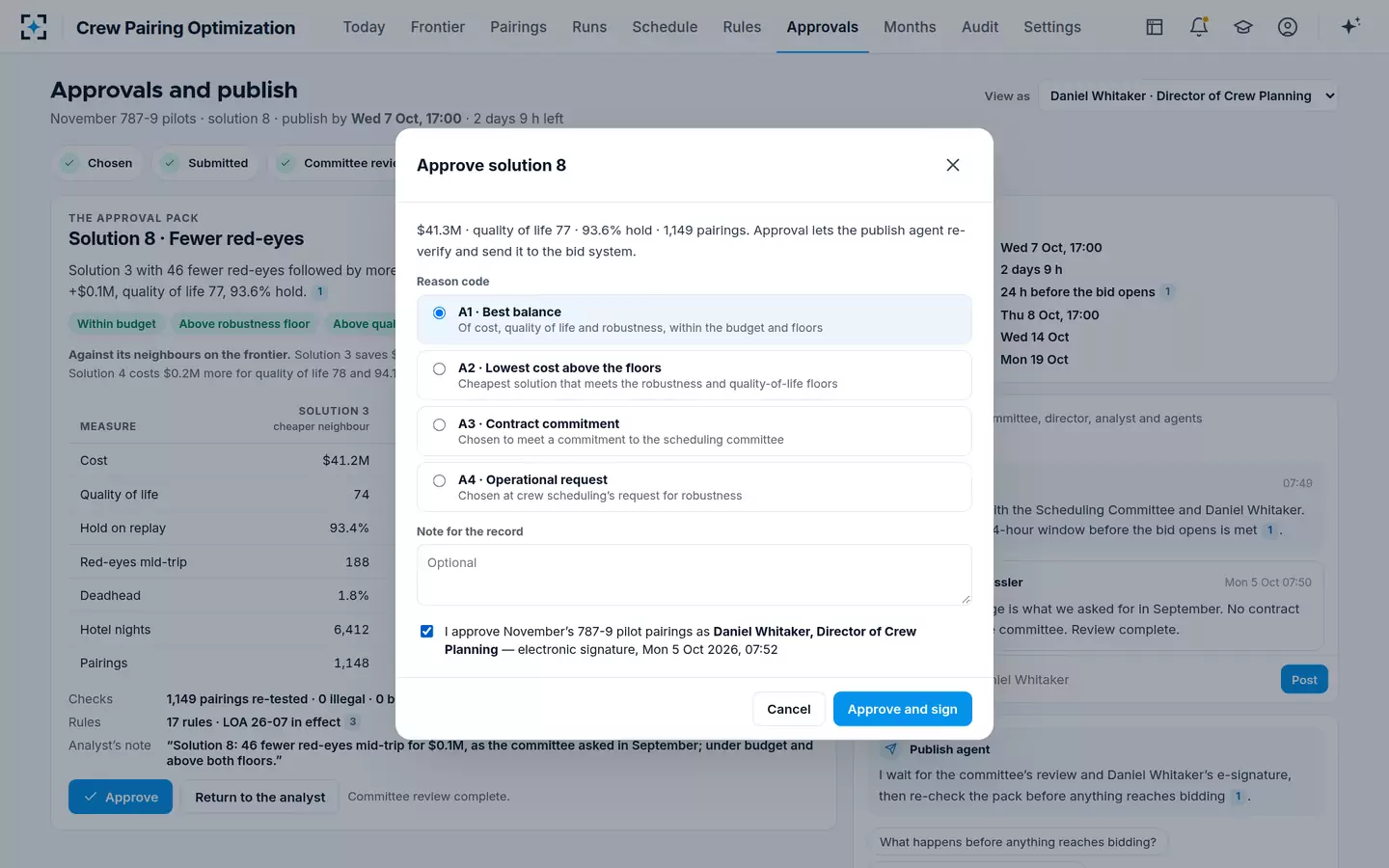Select reason A4 Operational request
Image resolution: width=1389 pixels, height=868 pixels.
(694, 487)
